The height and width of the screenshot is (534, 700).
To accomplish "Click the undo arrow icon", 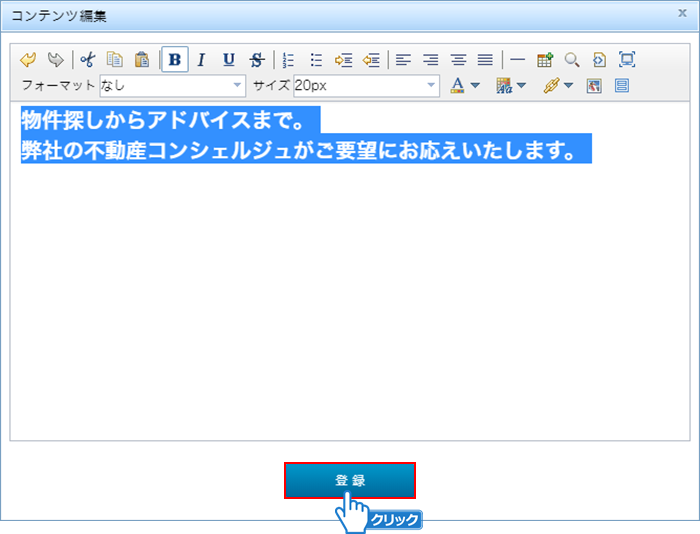I will [28, 59].
